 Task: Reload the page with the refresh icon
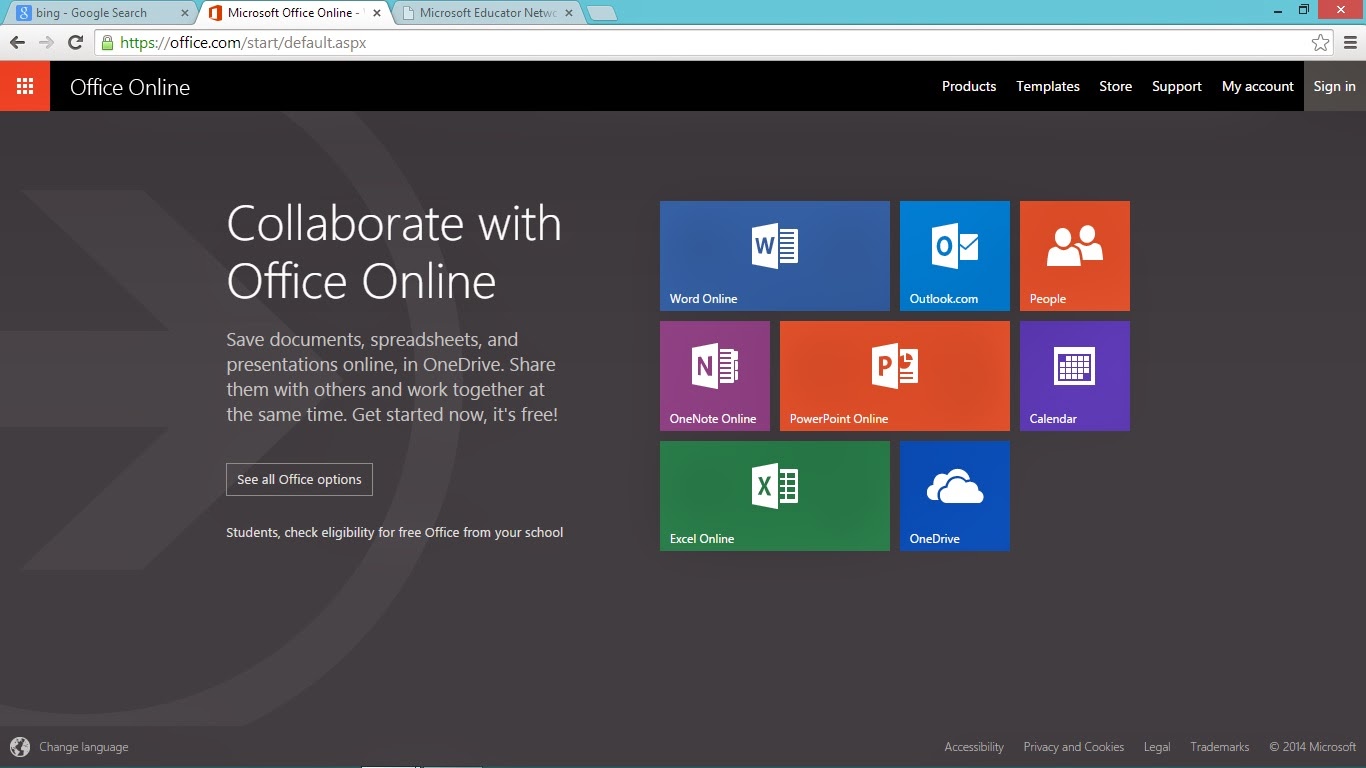coord(76,43)
